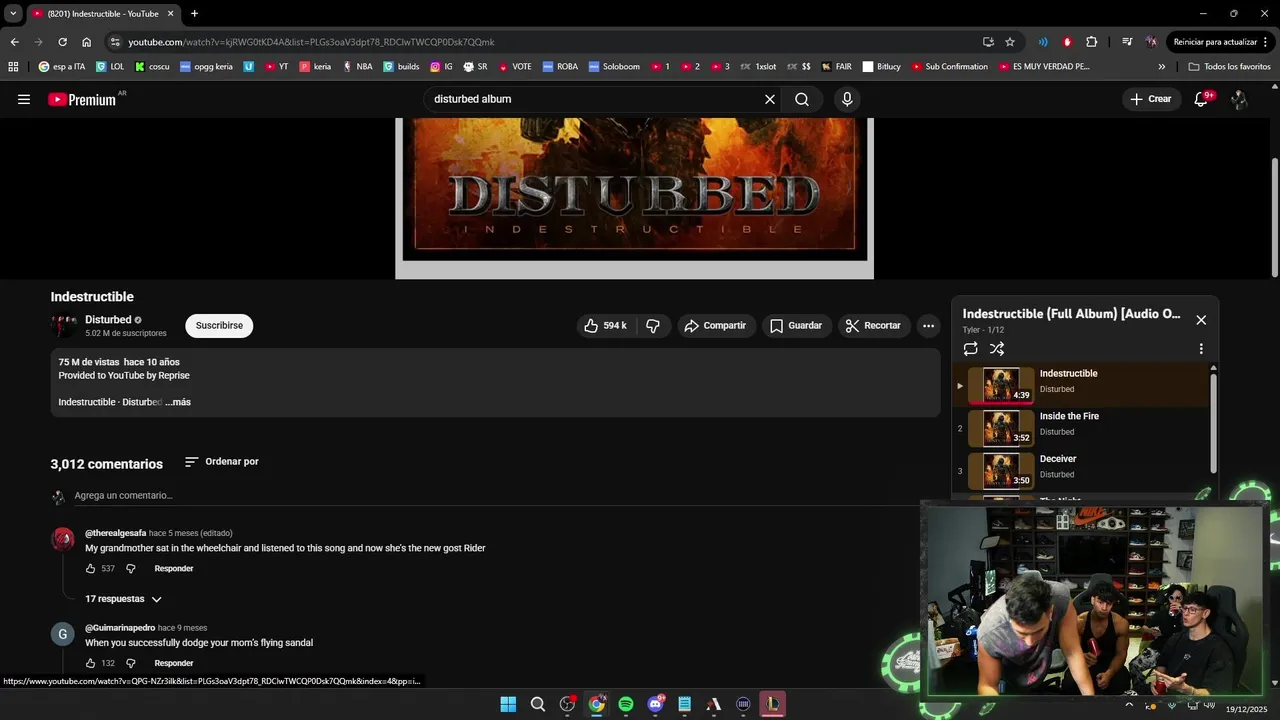Reply to the @Guimarinapedro comment
The image size is (1280, 720).
pyautogui.click(x=174, y=663)
